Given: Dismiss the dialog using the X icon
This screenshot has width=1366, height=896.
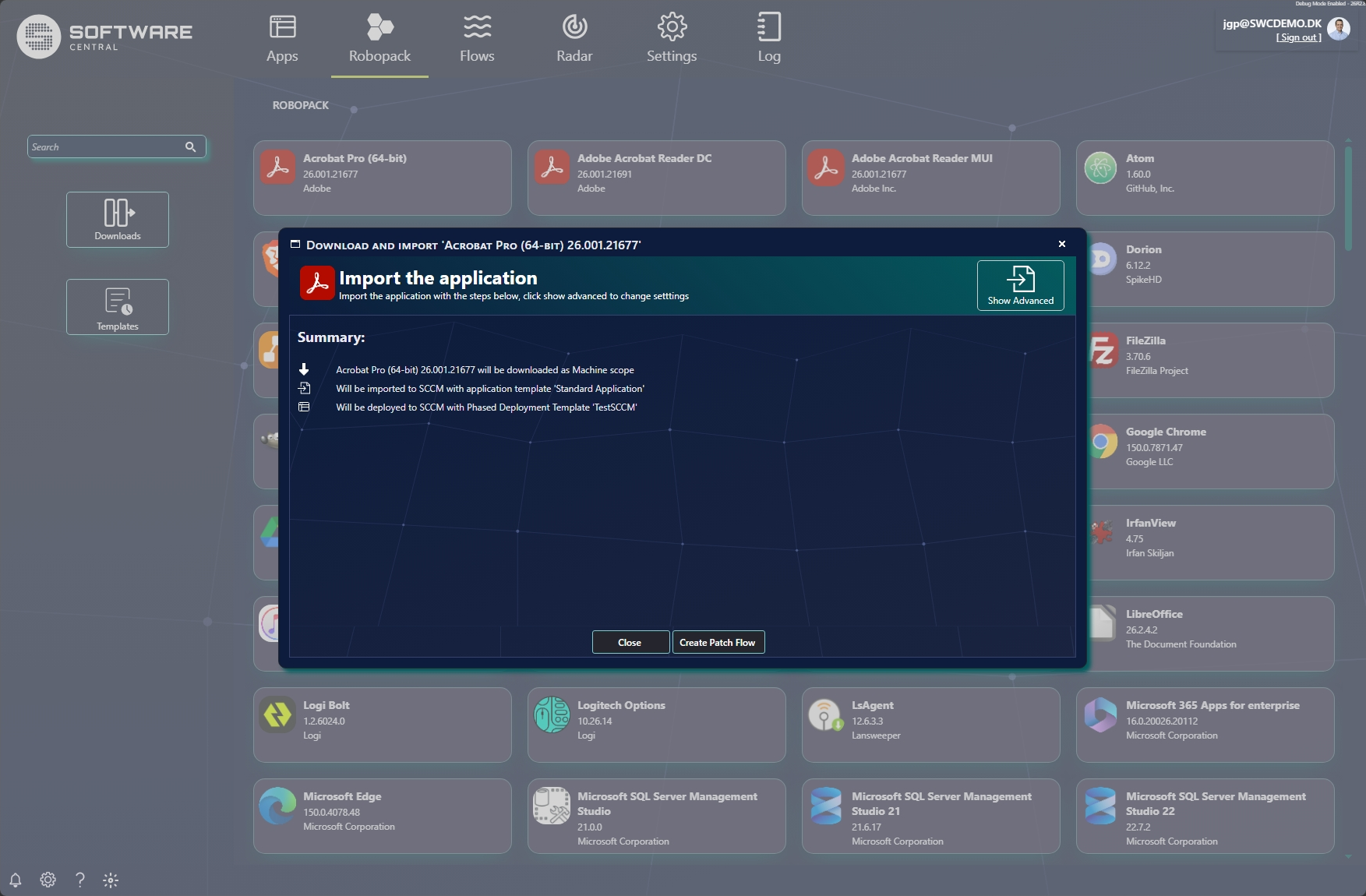Looking at the screenshot, I should click(1062, 244).
